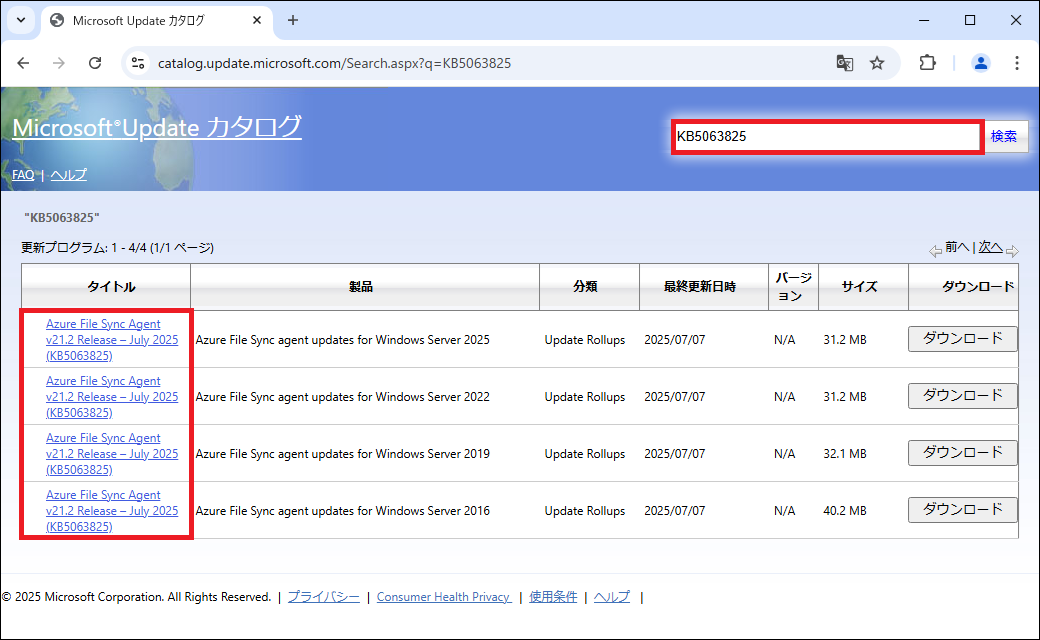Click ダウンロード for Windows Server 2016
Screen dimensions: 1040x640
pyautogui.click(x=962, y=510)
